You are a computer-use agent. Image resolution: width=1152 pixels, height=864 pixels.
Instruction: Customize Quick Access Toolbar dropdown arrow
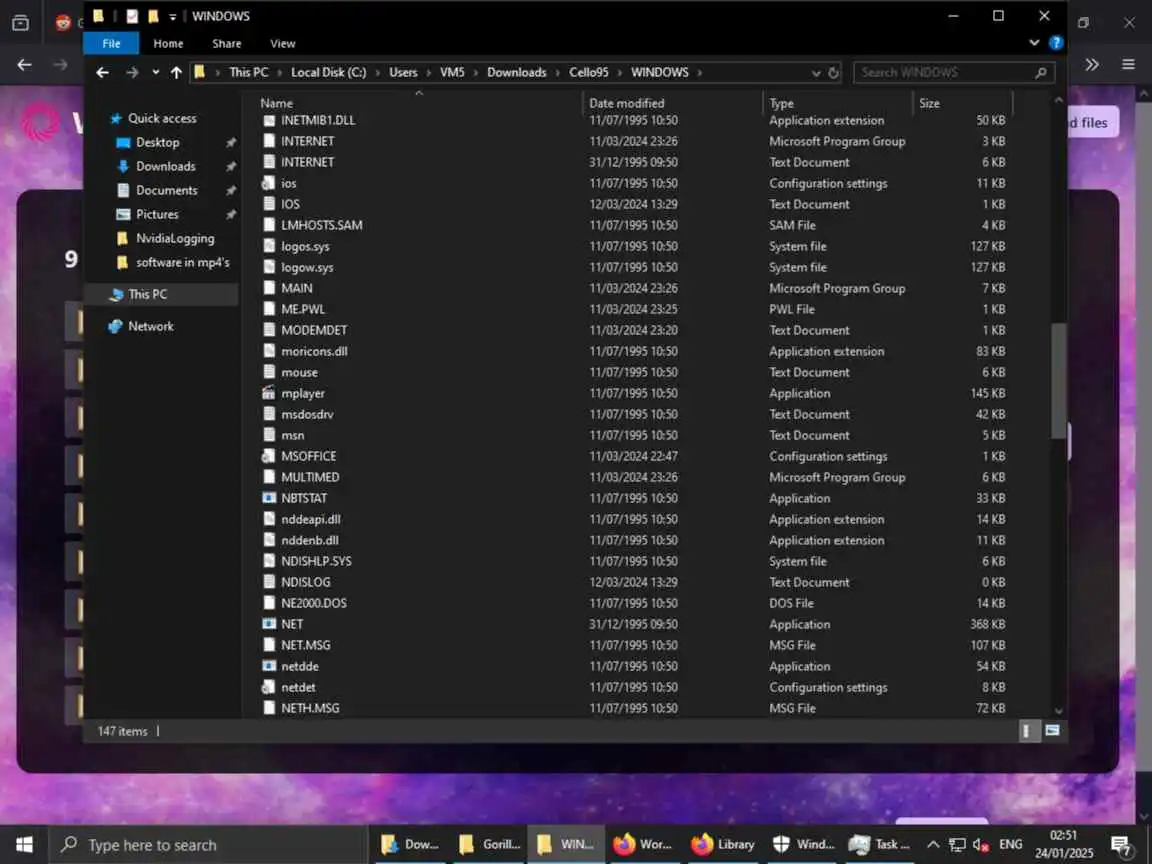(x=173, y=16)
